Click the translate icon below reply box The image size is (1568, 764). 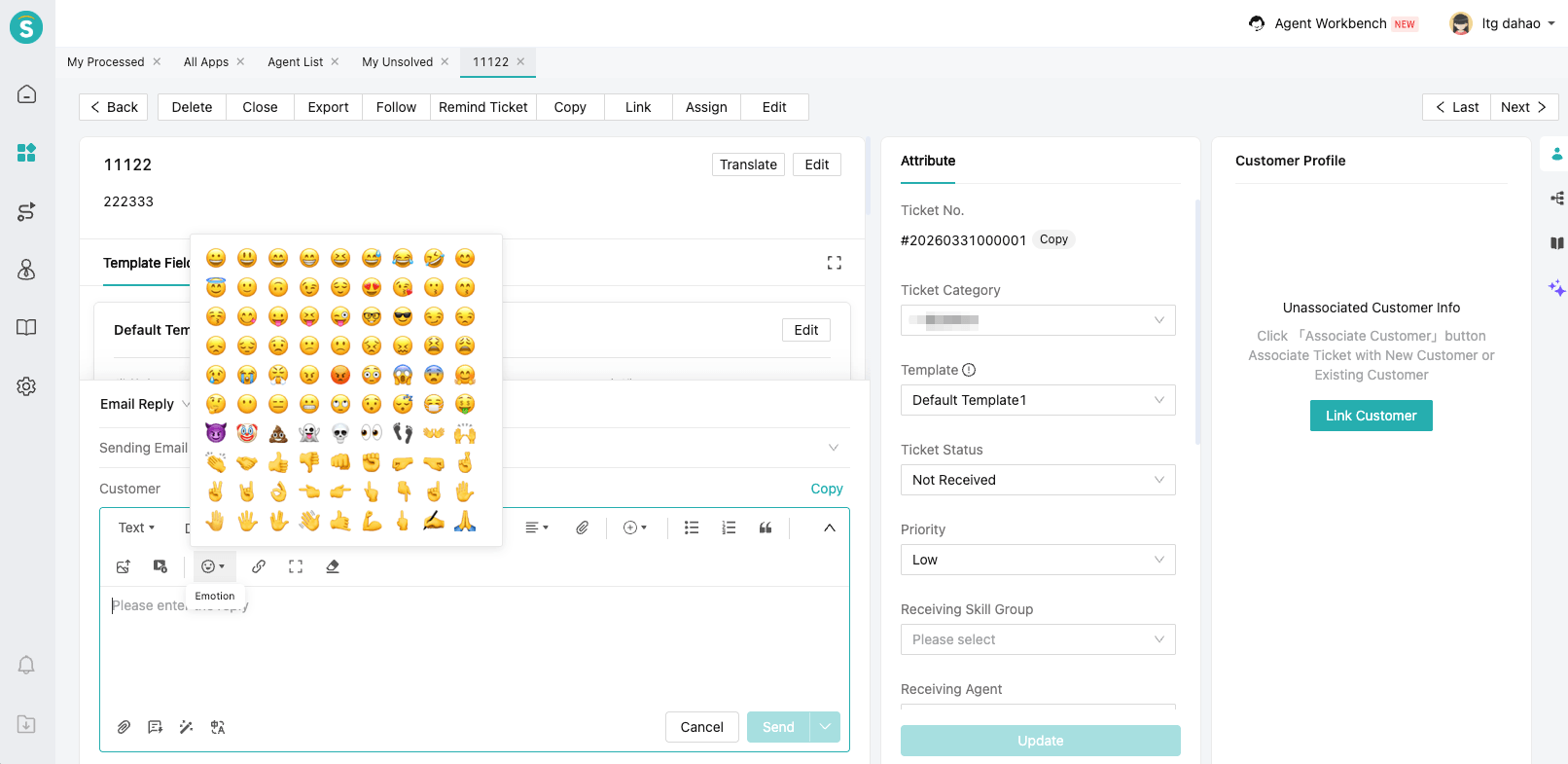[218, 727]
